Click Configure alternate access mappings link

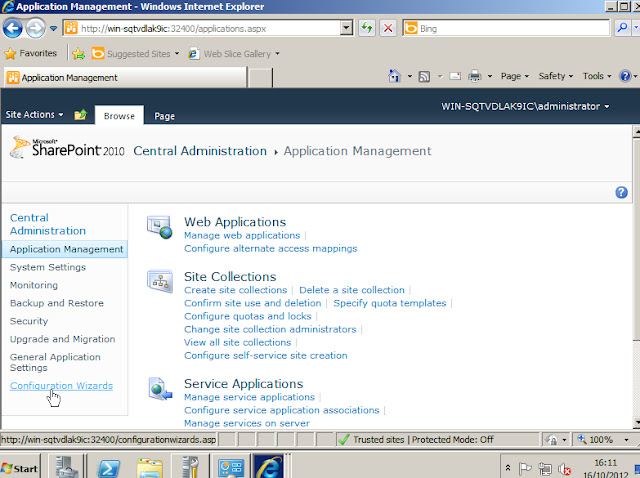point(271,249)
